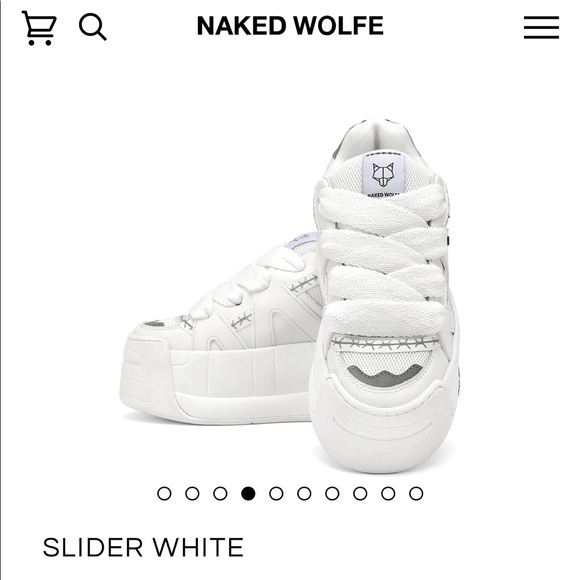
Task: Open the hamburger navigation menu
Action: pos(541,27)
